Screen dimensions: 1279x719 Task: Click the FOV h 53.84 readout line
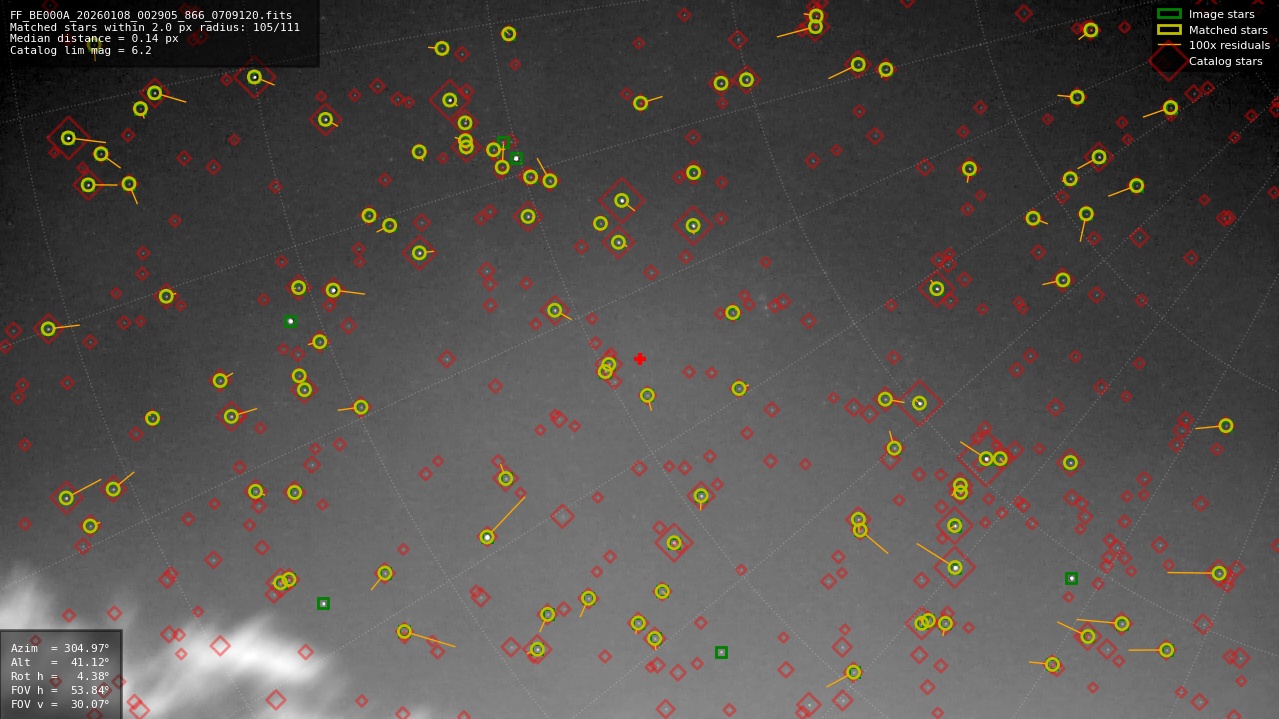pos(60,690)
